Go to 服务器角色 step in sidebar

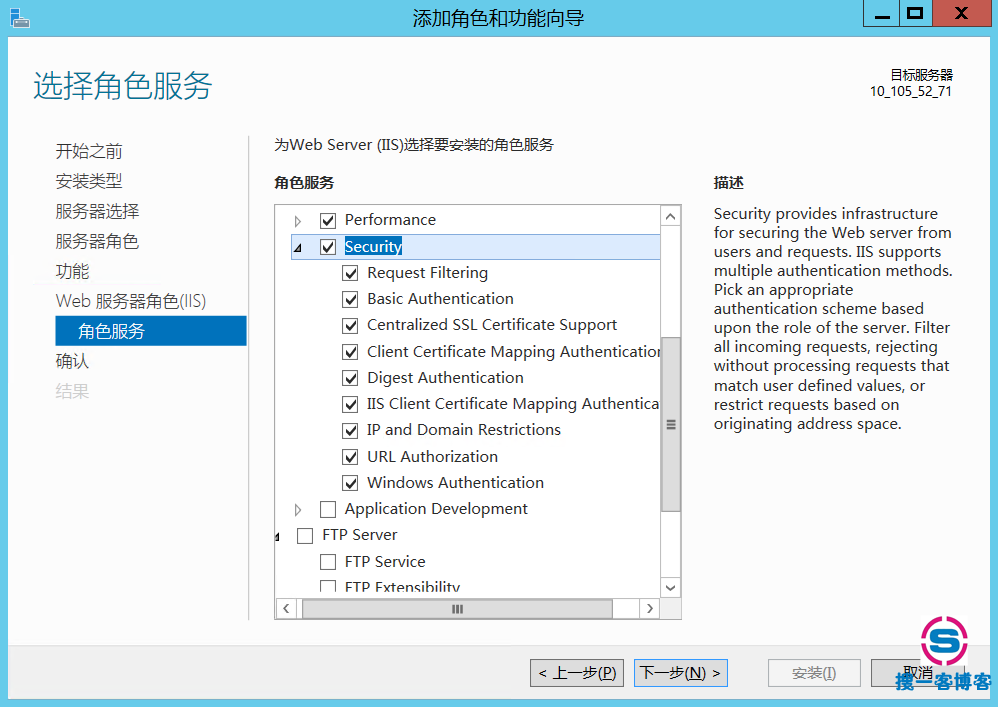tap(97, 241)
